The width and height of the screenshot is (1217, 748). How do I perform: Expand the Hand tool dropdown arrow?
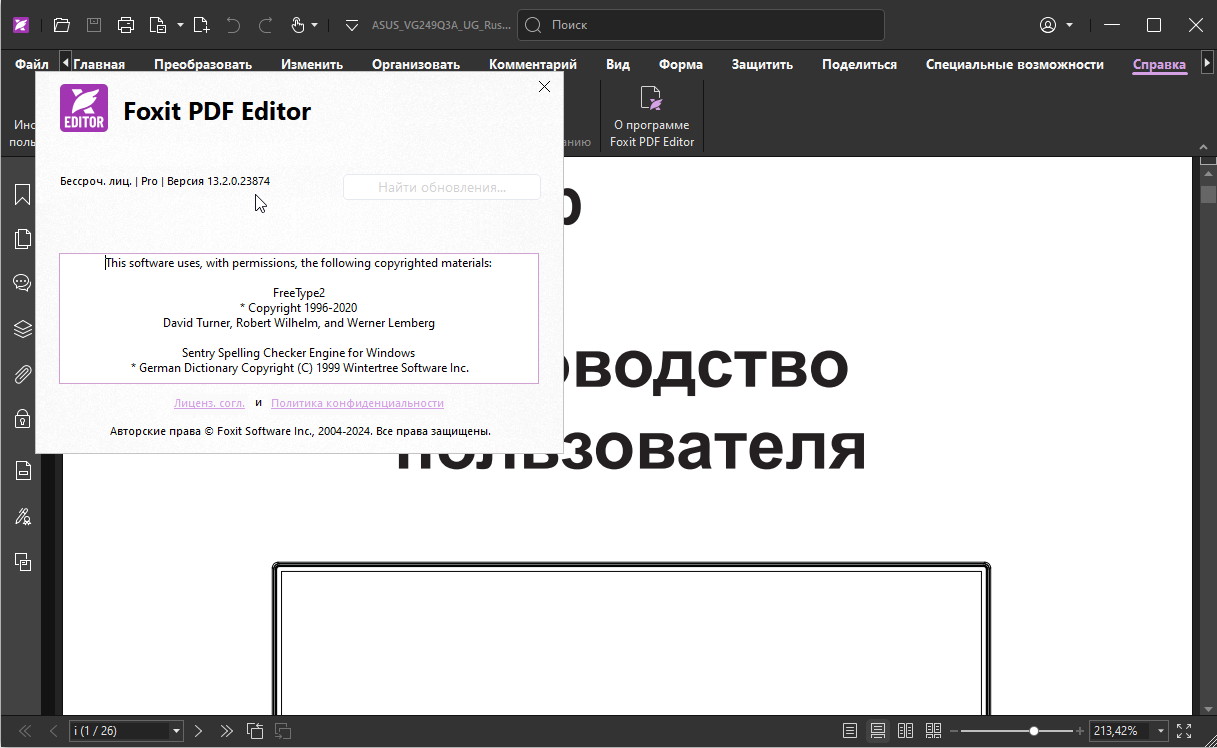click(315, 25)
